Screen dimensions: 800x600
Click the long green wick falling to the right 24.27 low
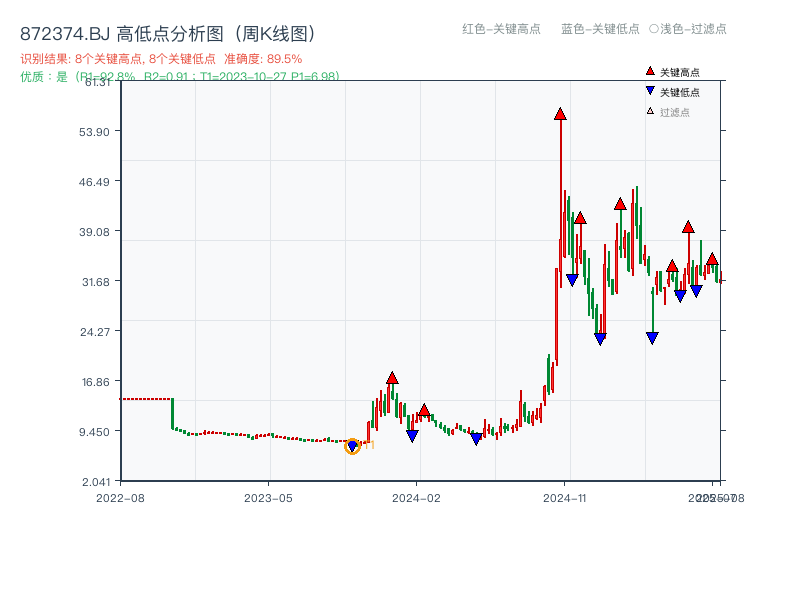point(653,312)
